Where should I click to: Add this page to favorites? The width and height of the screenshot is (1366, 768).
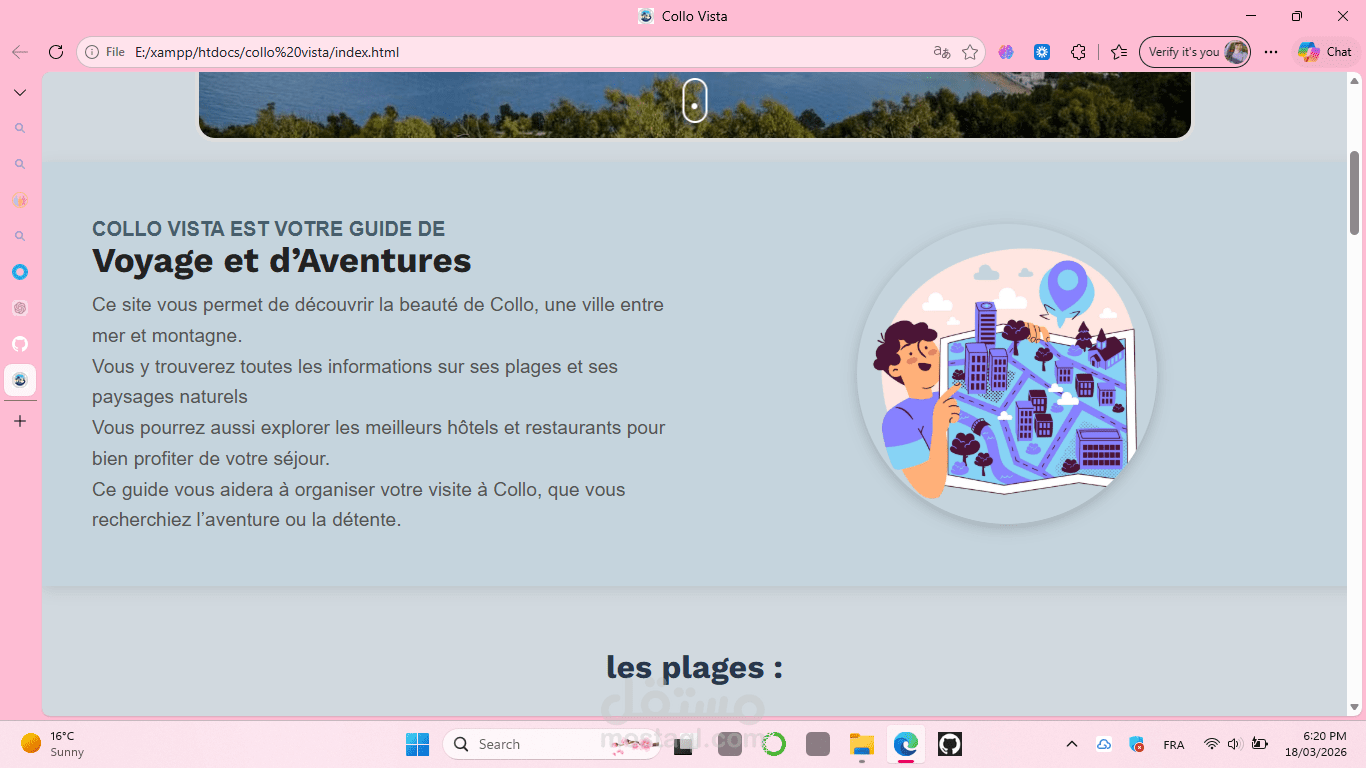point(969,52)
